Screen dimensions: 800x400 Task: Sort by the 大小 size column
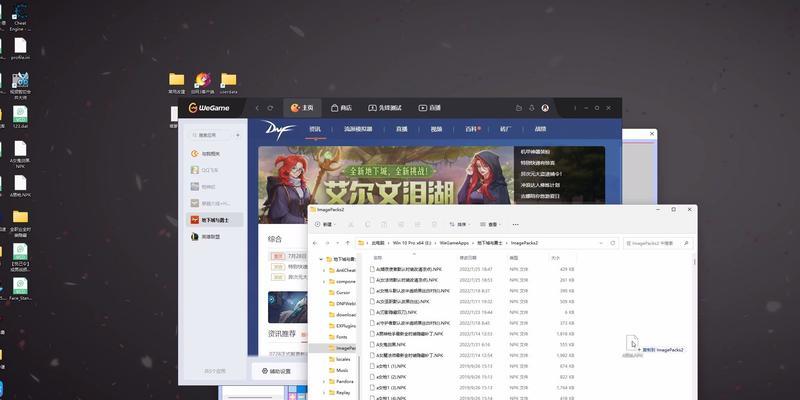(x=554, y=258)
